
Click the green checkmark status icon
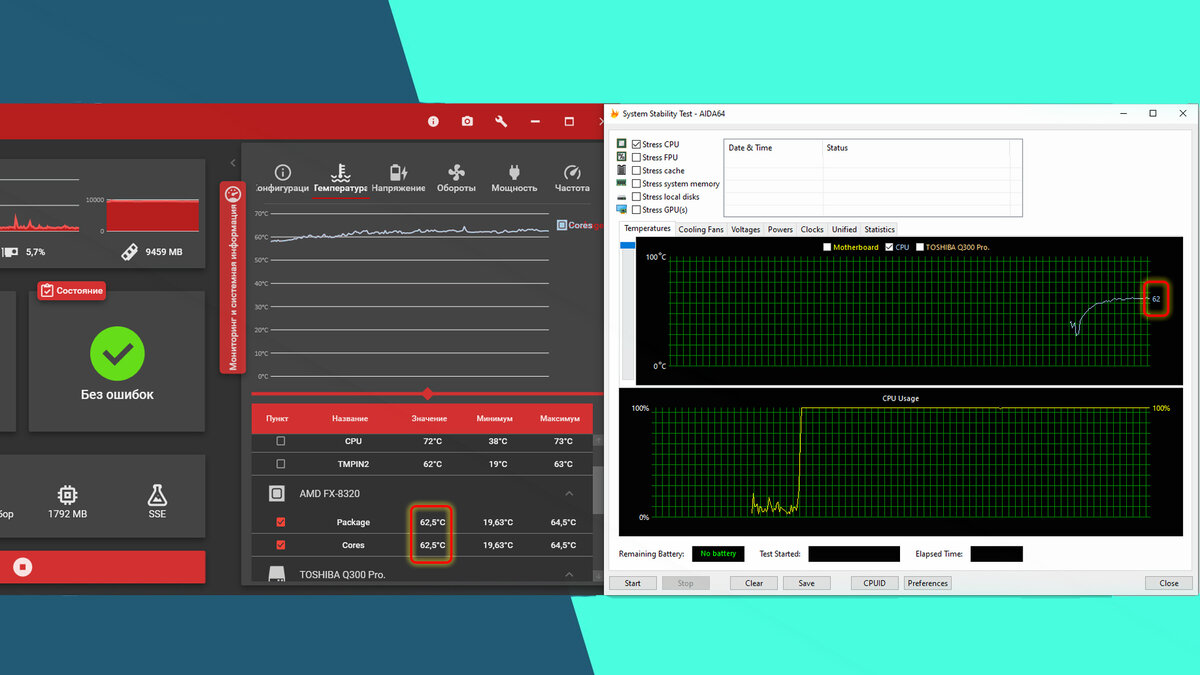[x=117, y=353]
